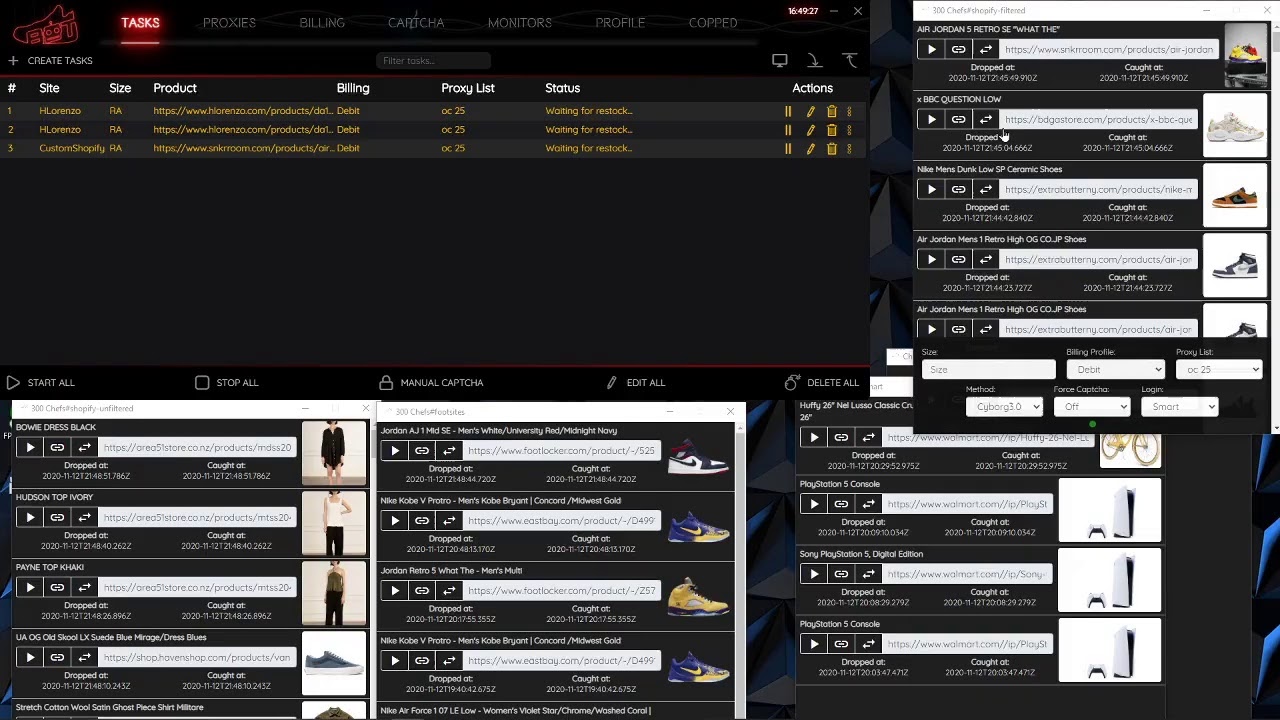1280x720 pixels.
Task: Click play for third extrabutterny Air Jordan 1 Retro
Action: click(x=932, y=329)
